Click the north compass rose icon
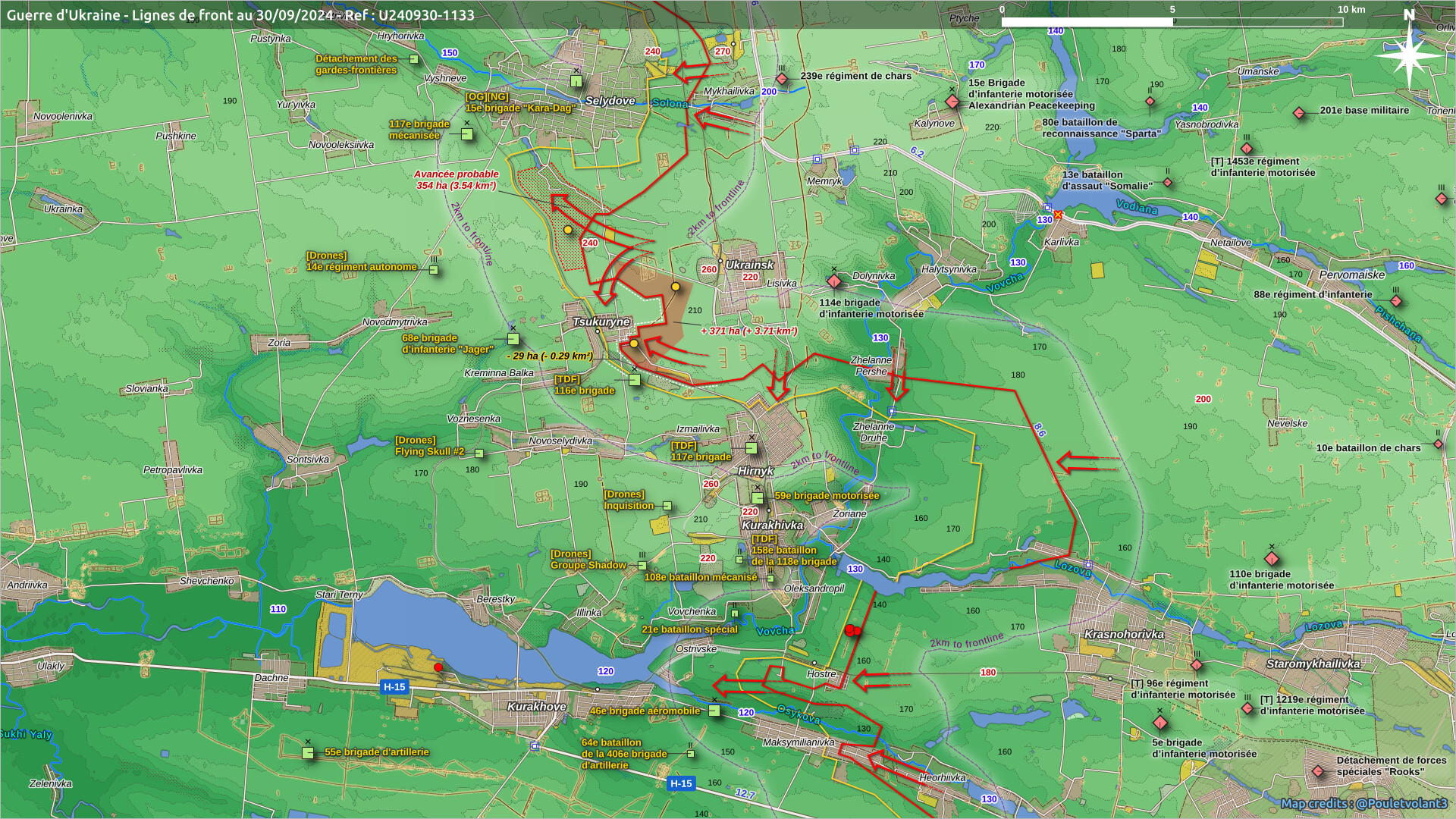Viewport: 1456px width, 819px height. coord(1408,55)
